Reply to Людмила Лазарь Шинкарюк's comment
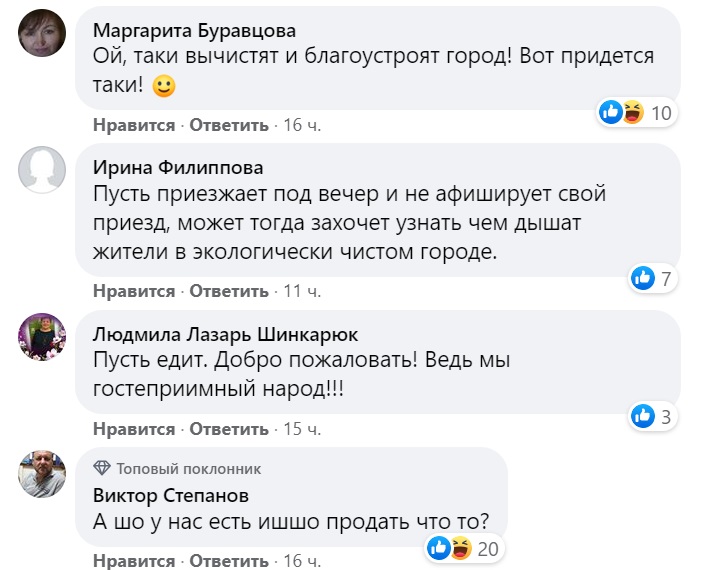Screen dimensions: 710x570 (229, 429)
